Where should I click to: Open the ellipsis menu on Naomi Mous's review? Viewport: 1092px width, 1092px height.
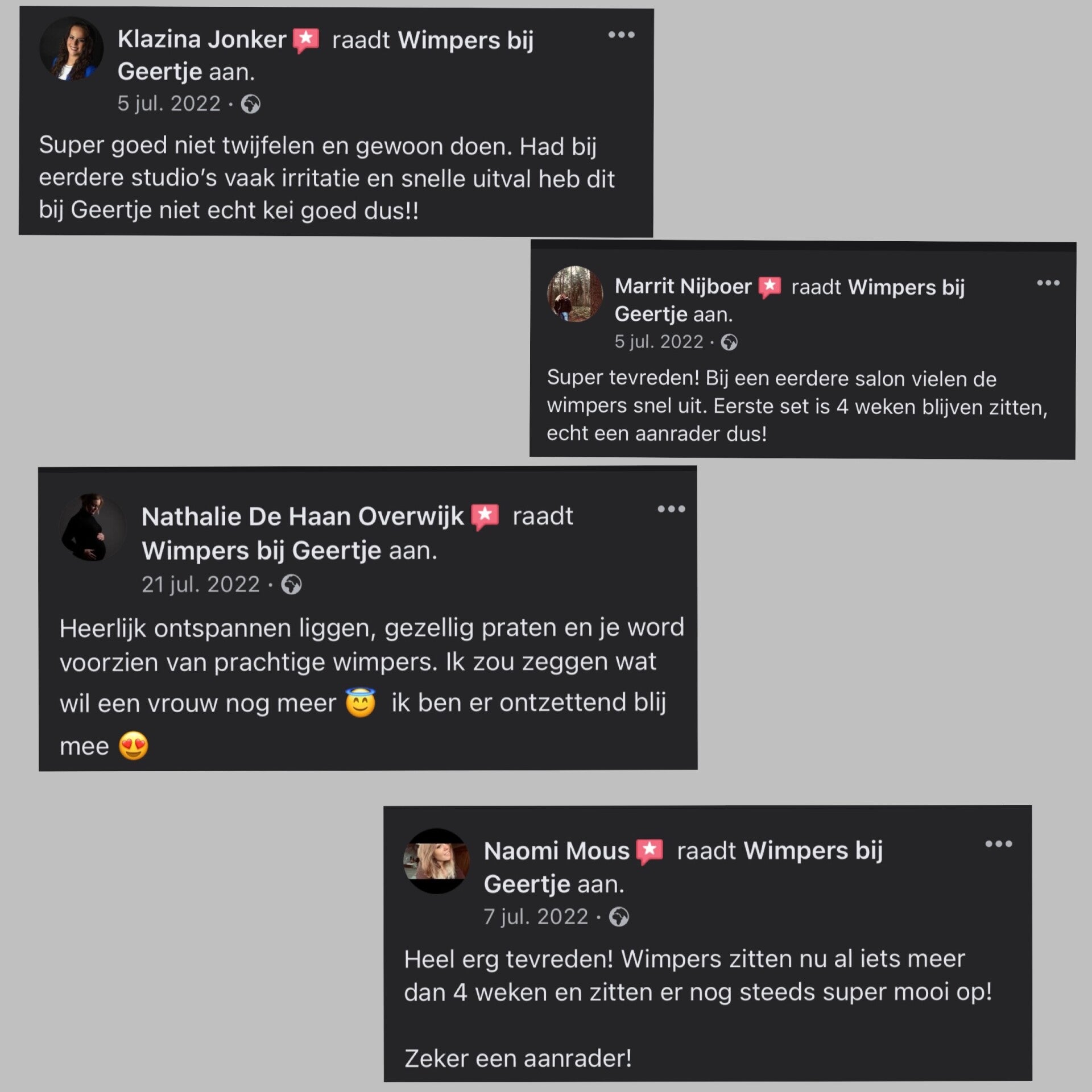click(x=999, y=844)
